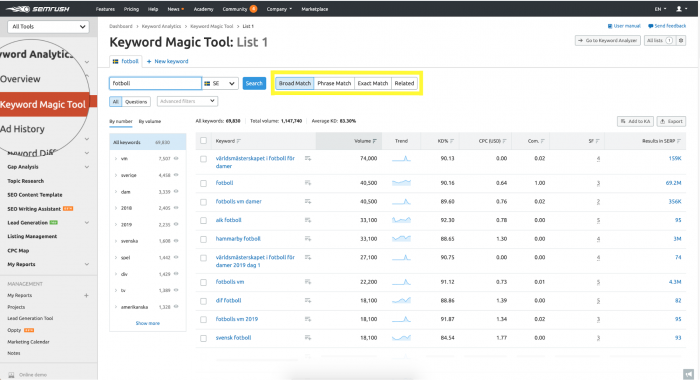
Task: Click the All lists button
Action: point(659,41)
